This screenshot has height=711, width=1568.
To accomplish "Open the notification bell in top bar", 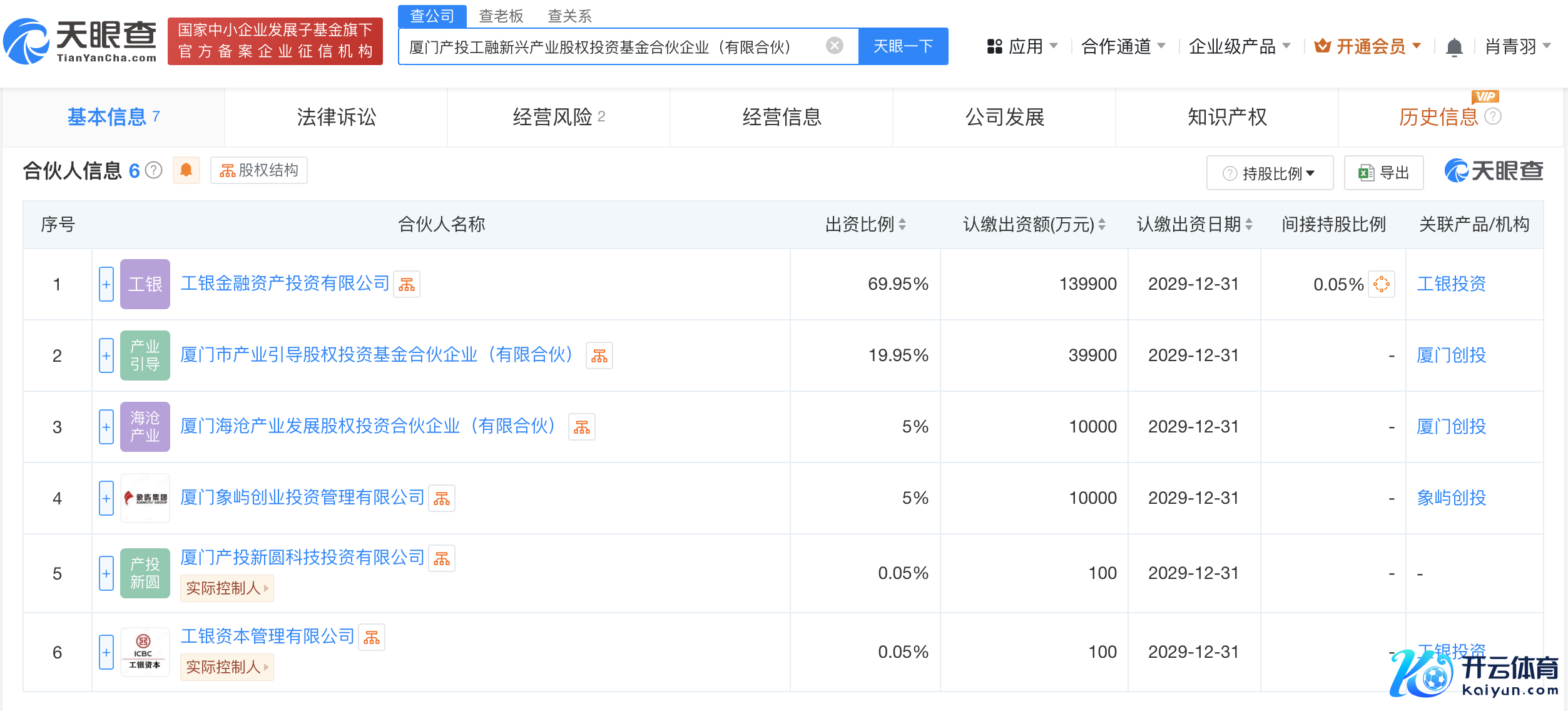I will [1454, 47].
